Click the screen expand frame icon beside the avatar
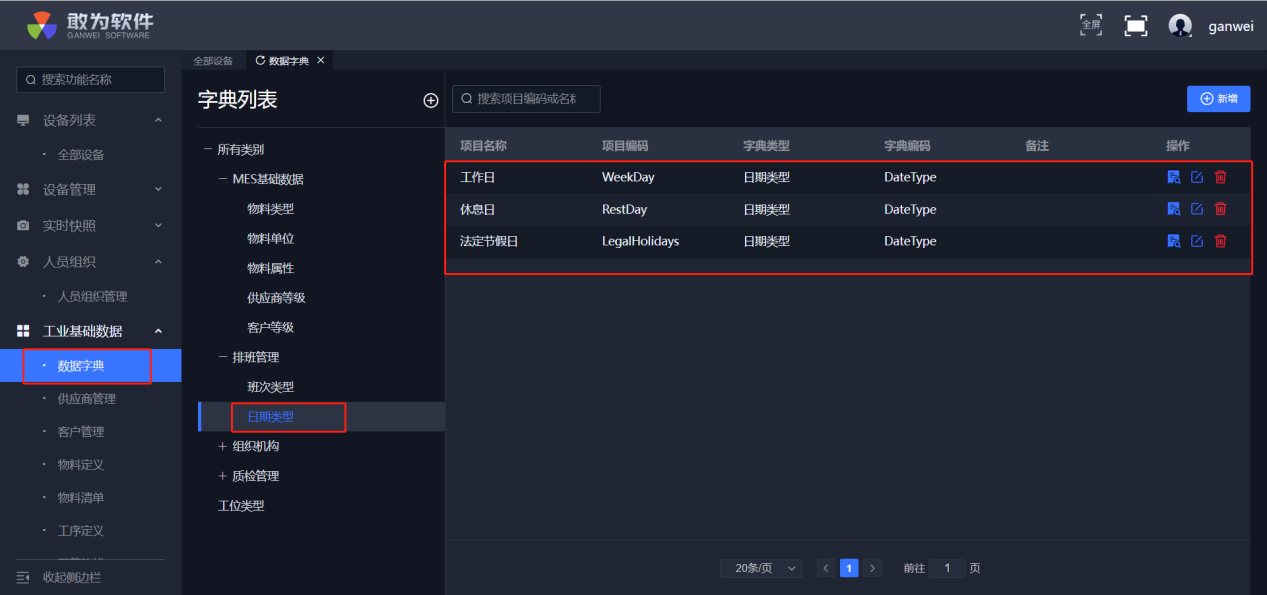Image resolution: width=1267 pixels, height=595 pixels. pyautogui.click(x=1136, y=26)
